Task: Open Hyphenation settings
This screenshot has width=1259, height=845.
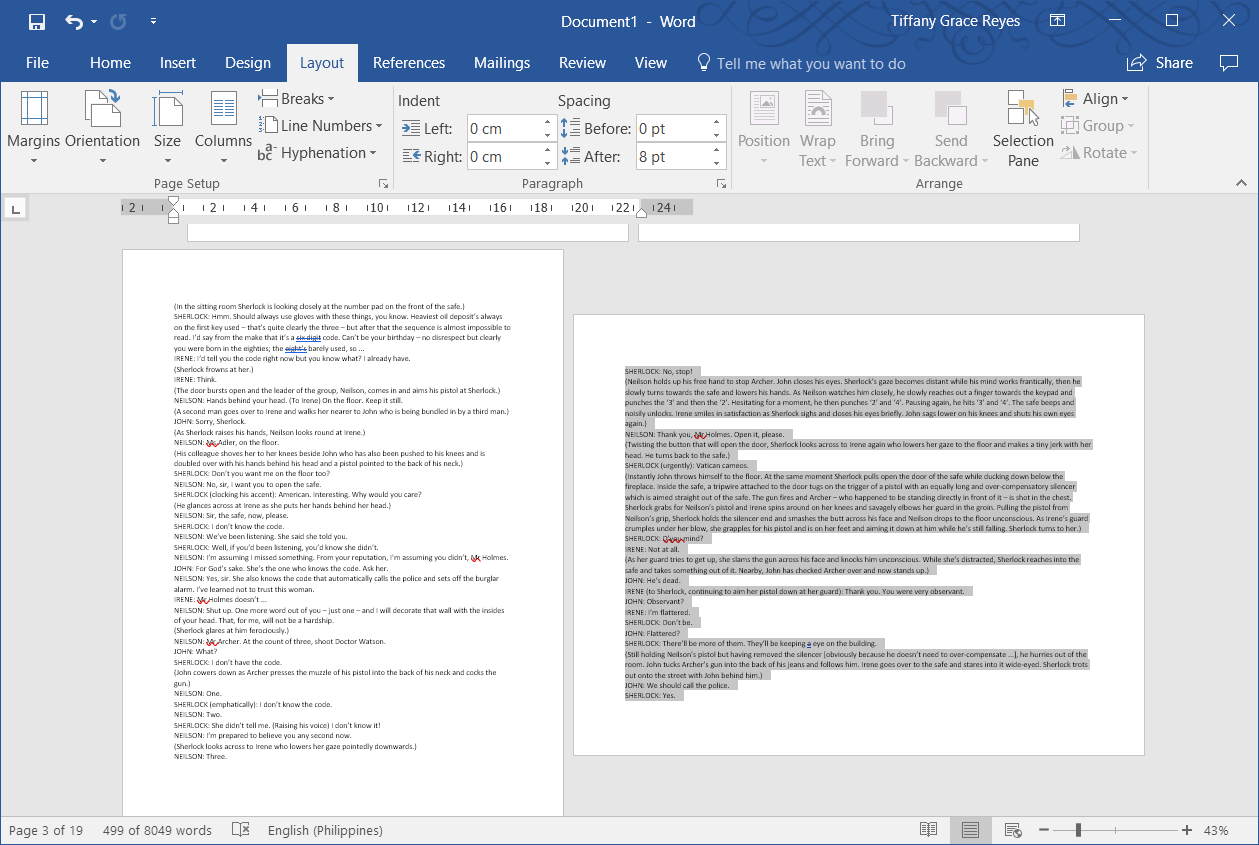Action: [x=318, y=152]
